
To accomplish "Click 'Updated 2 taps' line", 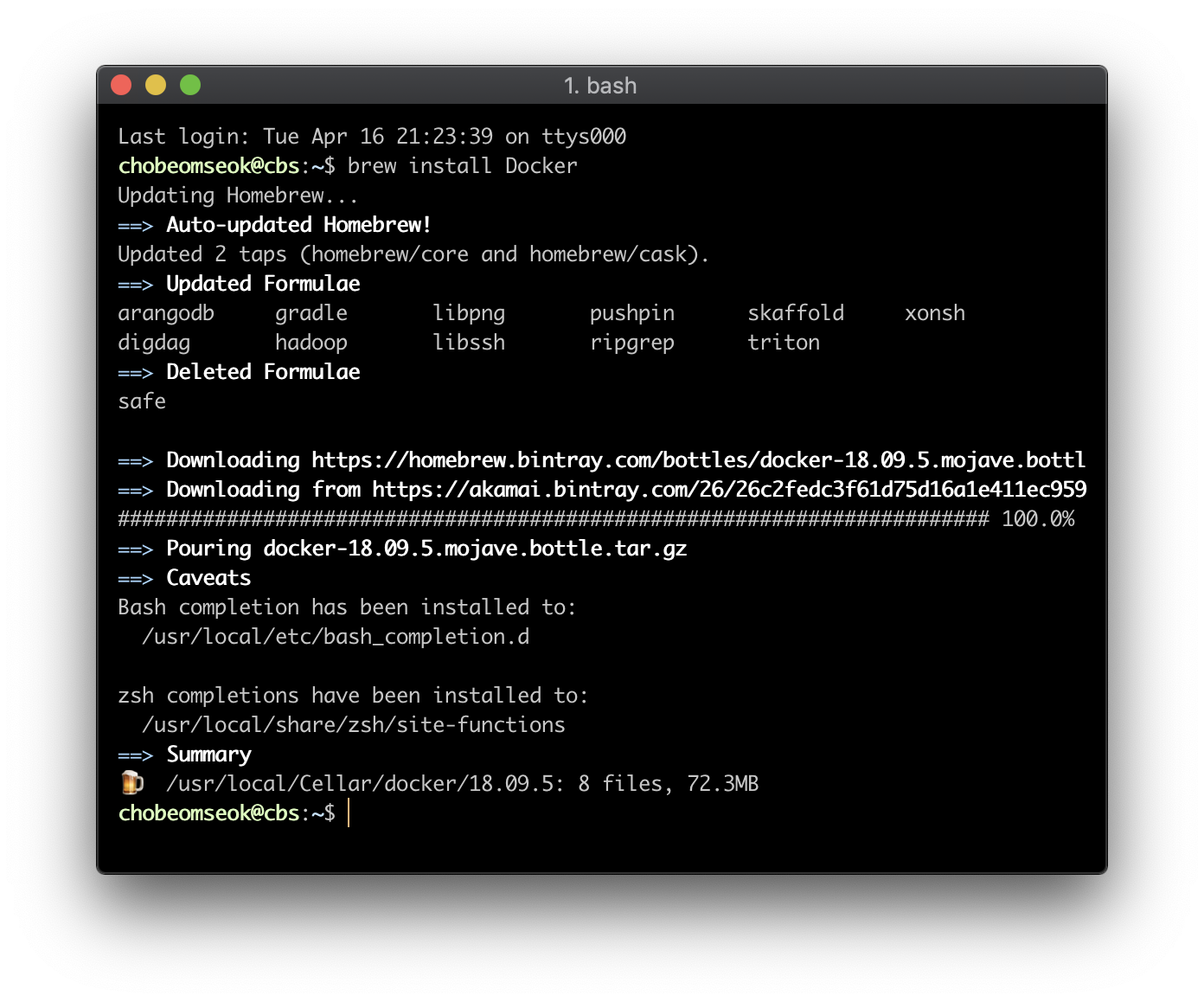I will coord(413,254).
